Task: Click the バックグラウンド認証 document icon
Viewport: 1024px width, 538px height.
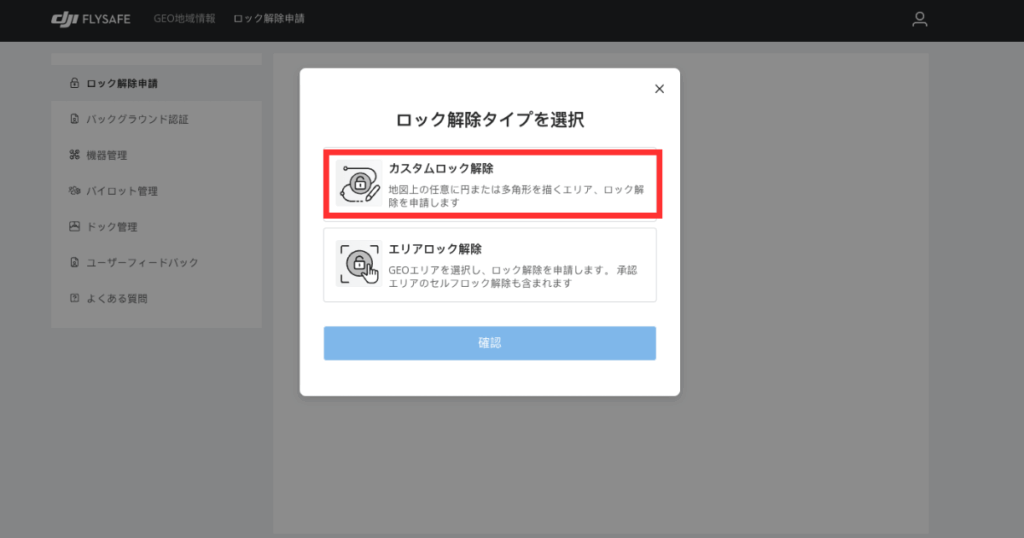Action: (74, 119)
